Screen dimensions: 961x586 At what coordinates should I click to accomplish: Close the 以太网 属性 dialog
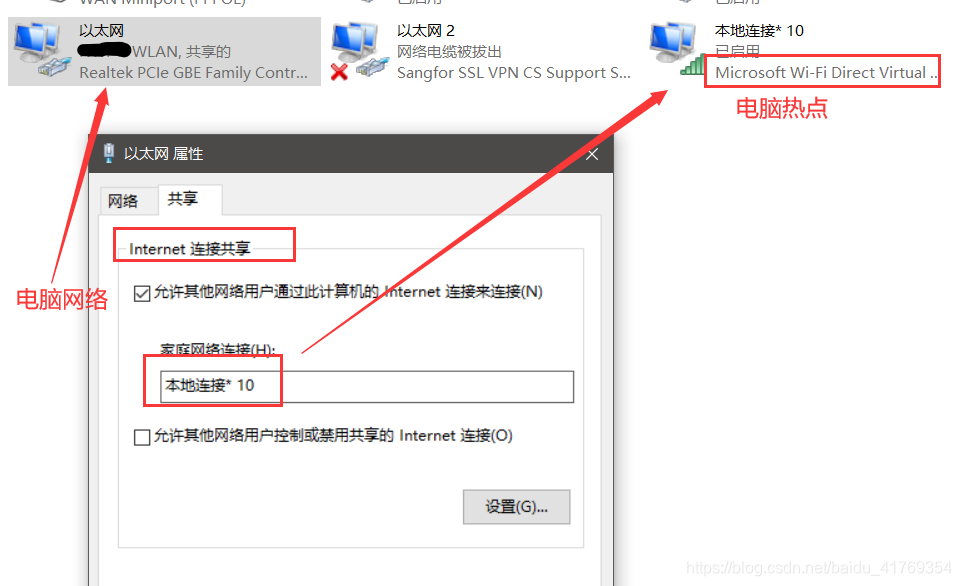(x=592, y=154)
